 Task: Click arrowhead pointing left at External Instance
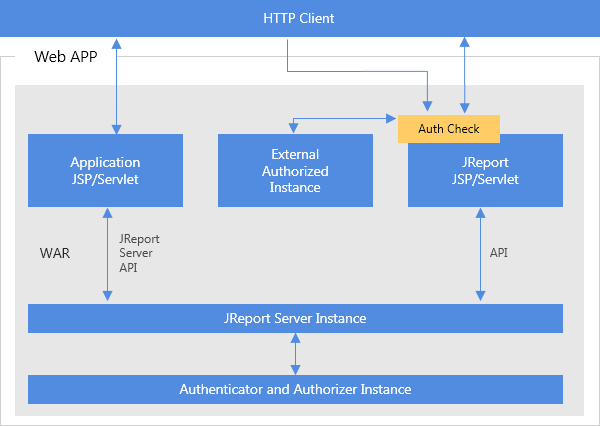291,126
